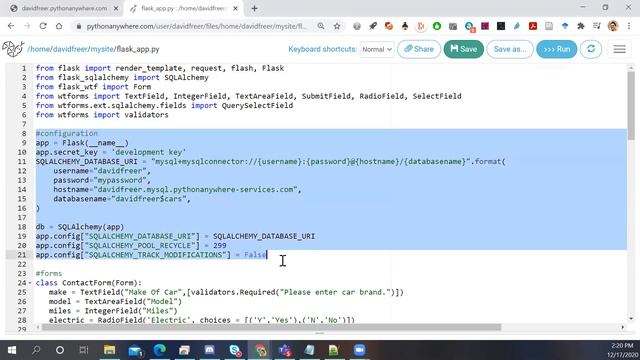Open the media control playlist icon
The image size is (640, 360).
[x=597, y=26]
